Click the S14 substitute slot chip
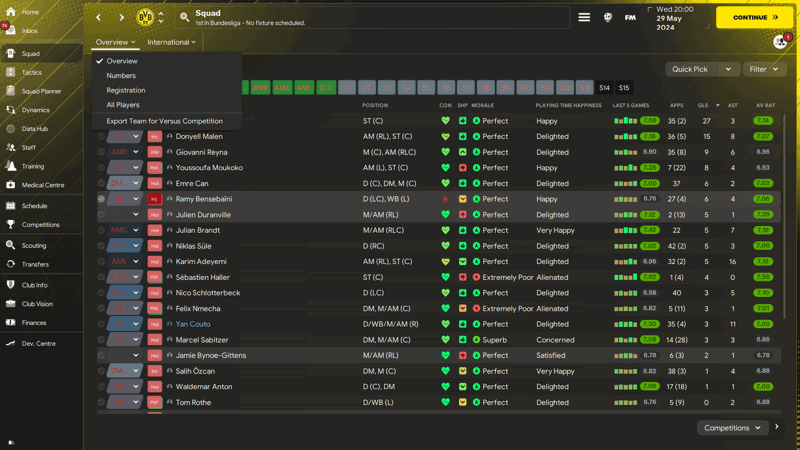Image resolution: width=800 pixels, height=450 pixels. pyautogui.click(x=604, y=88)
